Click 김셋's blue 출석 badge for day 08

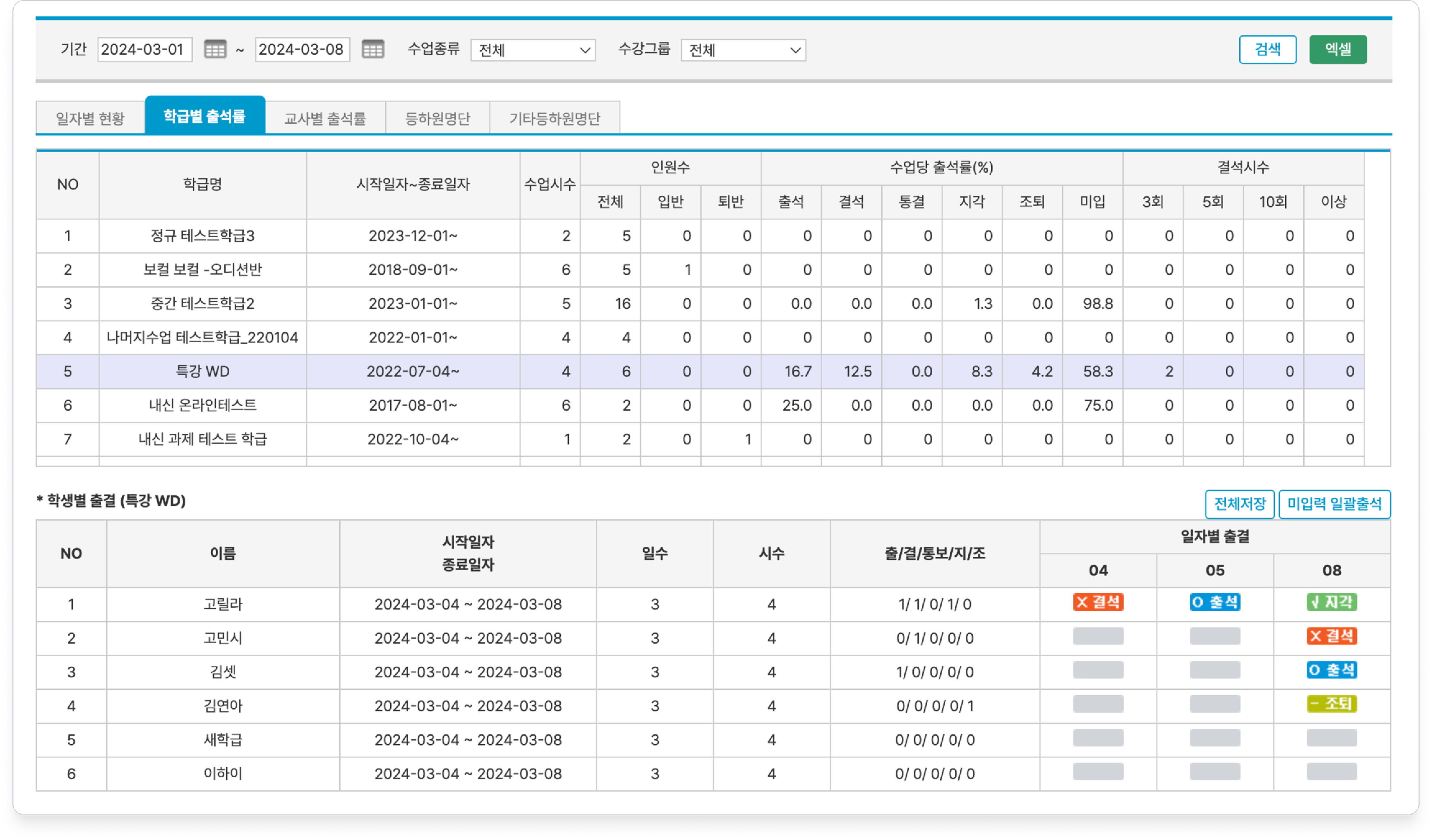[1331, 670]
